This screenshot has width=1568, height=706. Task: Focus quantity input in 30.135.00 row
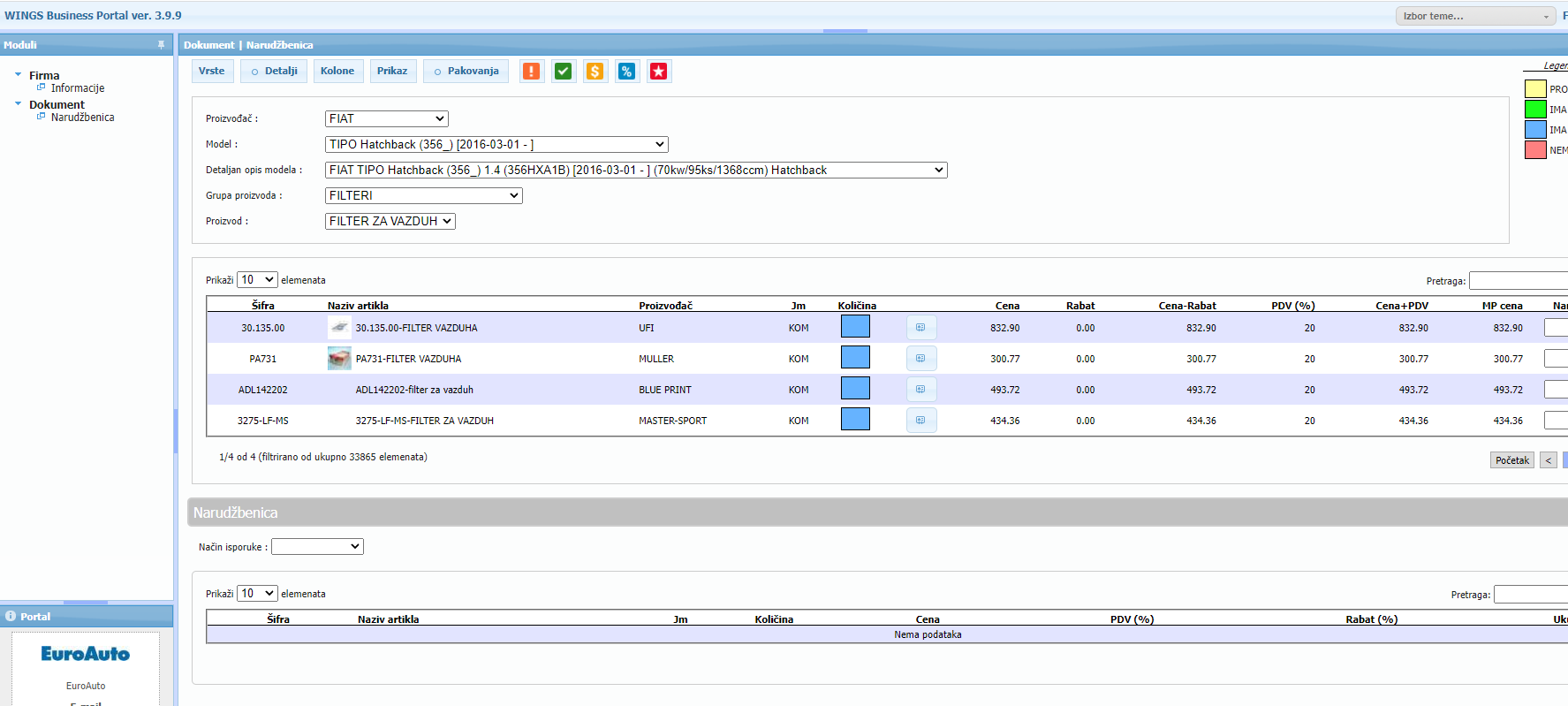pyautogui.click(x=1556, y=328)
